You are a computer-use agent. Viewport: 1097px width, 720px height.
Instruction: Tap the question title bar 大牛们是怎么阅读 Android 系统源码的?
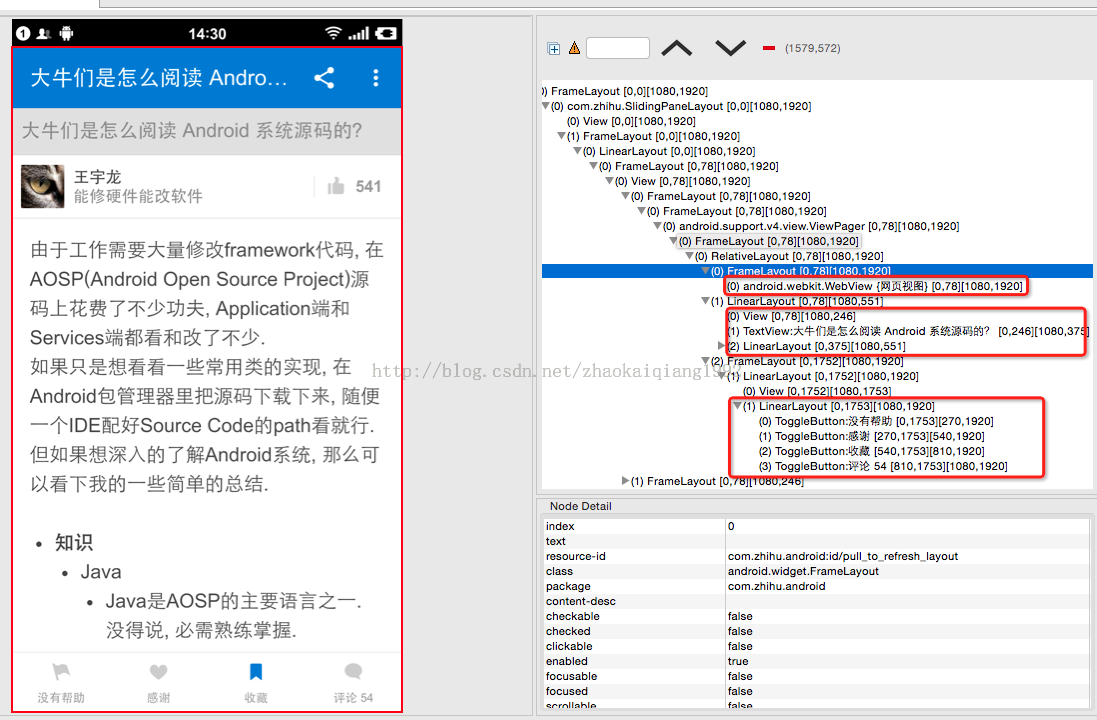(x=207, y=131)
